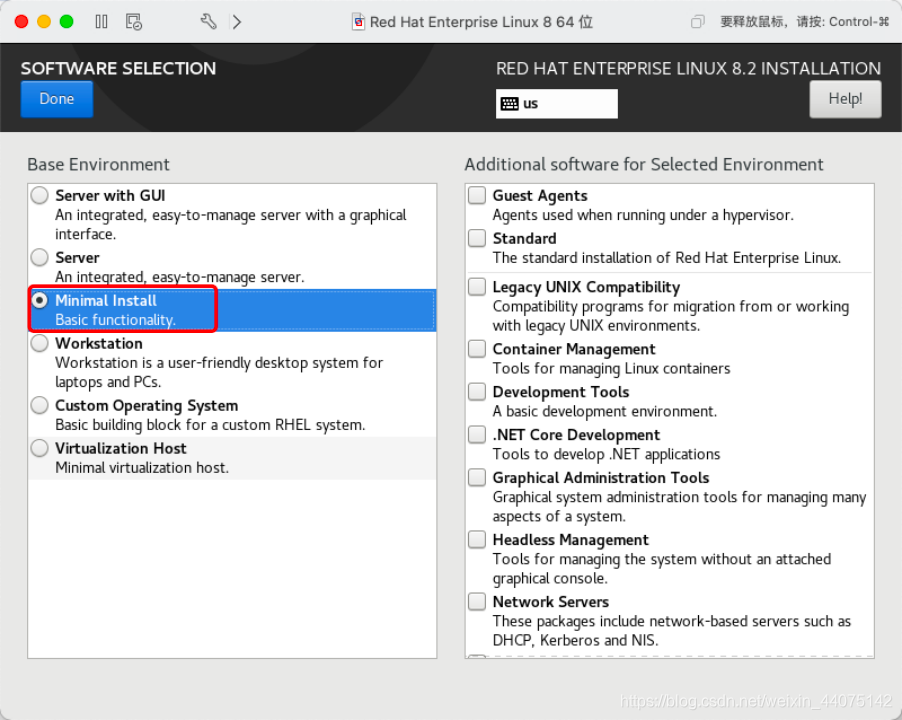Check the Headless Management option
902x720 pixels.
click(477, 539)
